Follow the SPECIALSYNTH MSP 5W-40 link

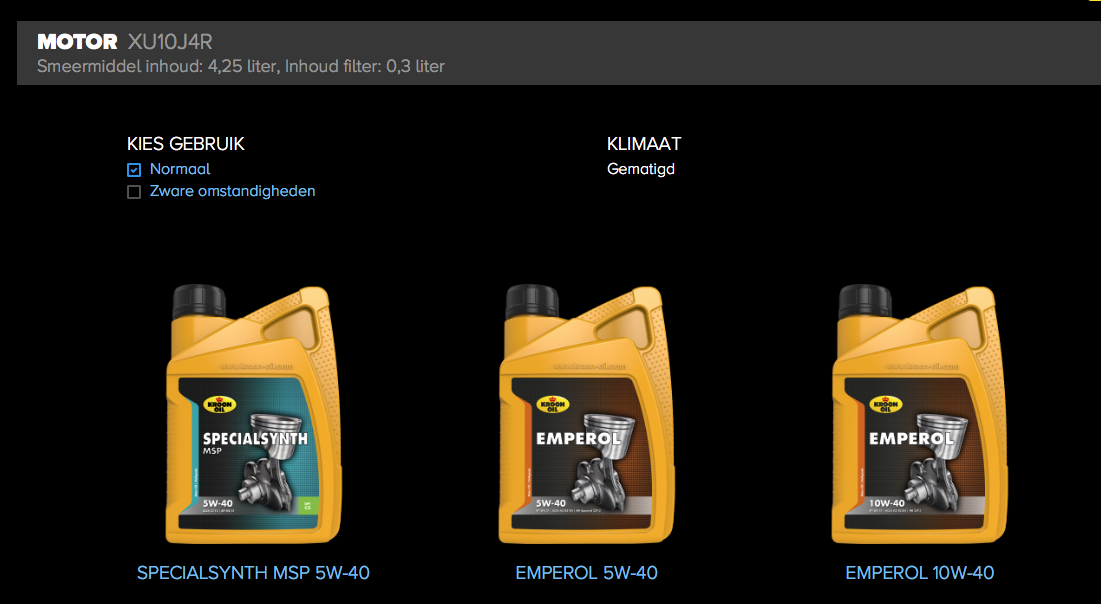coord(253,573)
